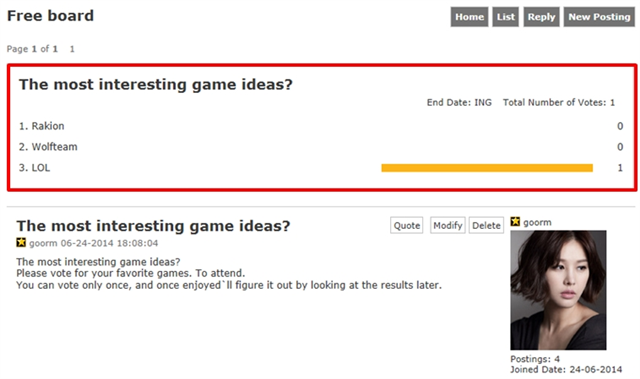The height and width of the screenshot is (379, 640).
Task: Click the Free board heading
Action: pos(50,16)
